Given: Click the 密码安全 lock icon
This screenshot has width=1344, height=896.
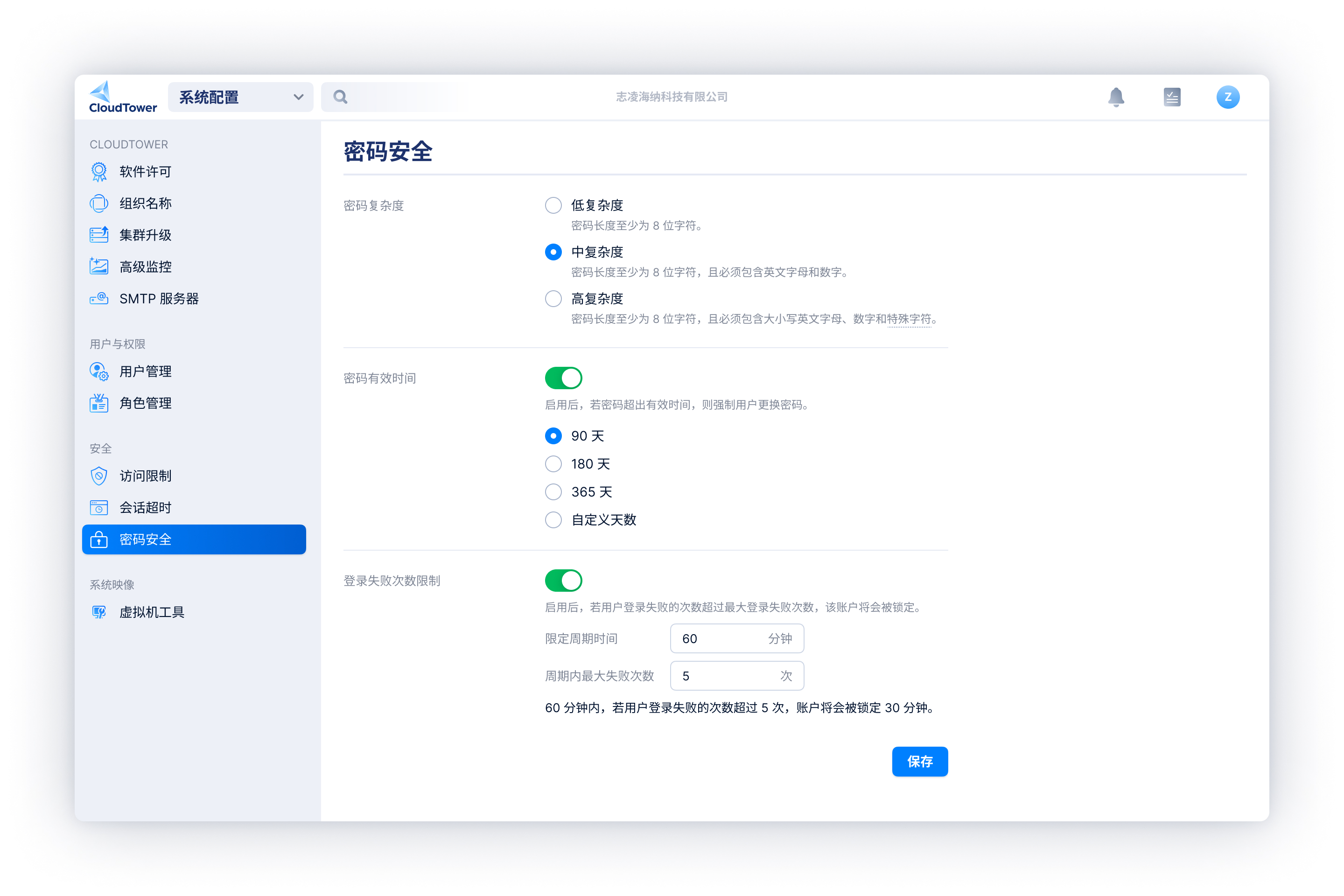Looking at the screenshot, I should pyautogui.click(x=99, y=539).
